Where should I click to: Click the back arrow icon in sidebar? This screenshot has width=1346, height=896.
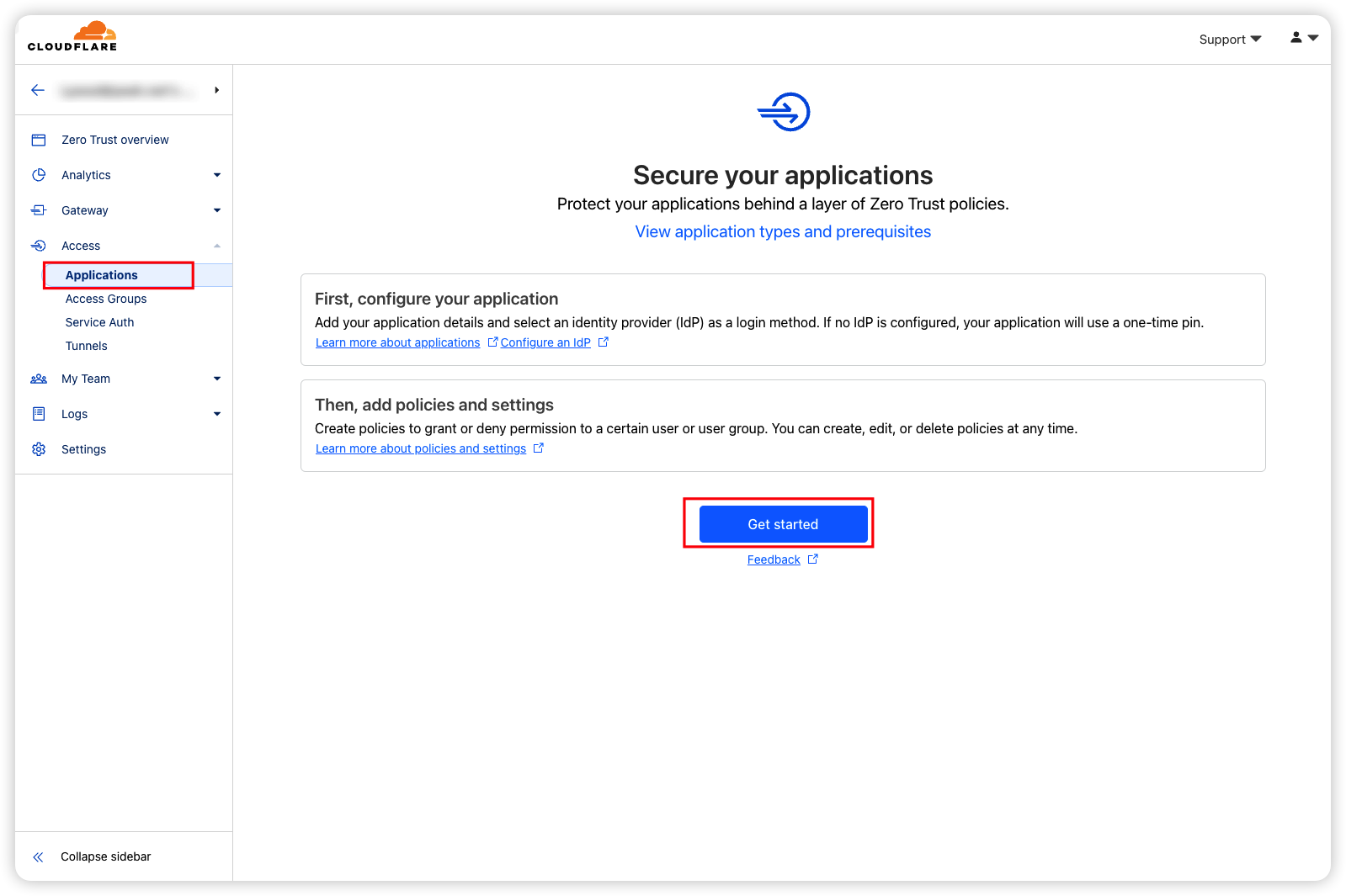point(38,90)
